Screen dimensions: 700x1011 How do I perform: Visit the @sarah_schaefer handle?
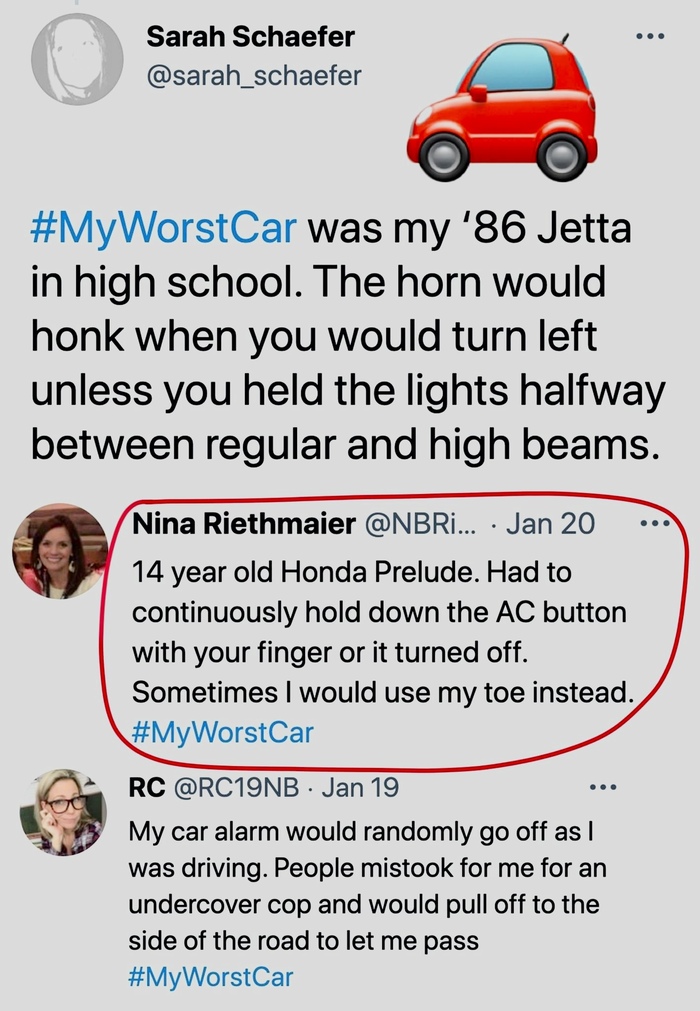pos(254,75)
